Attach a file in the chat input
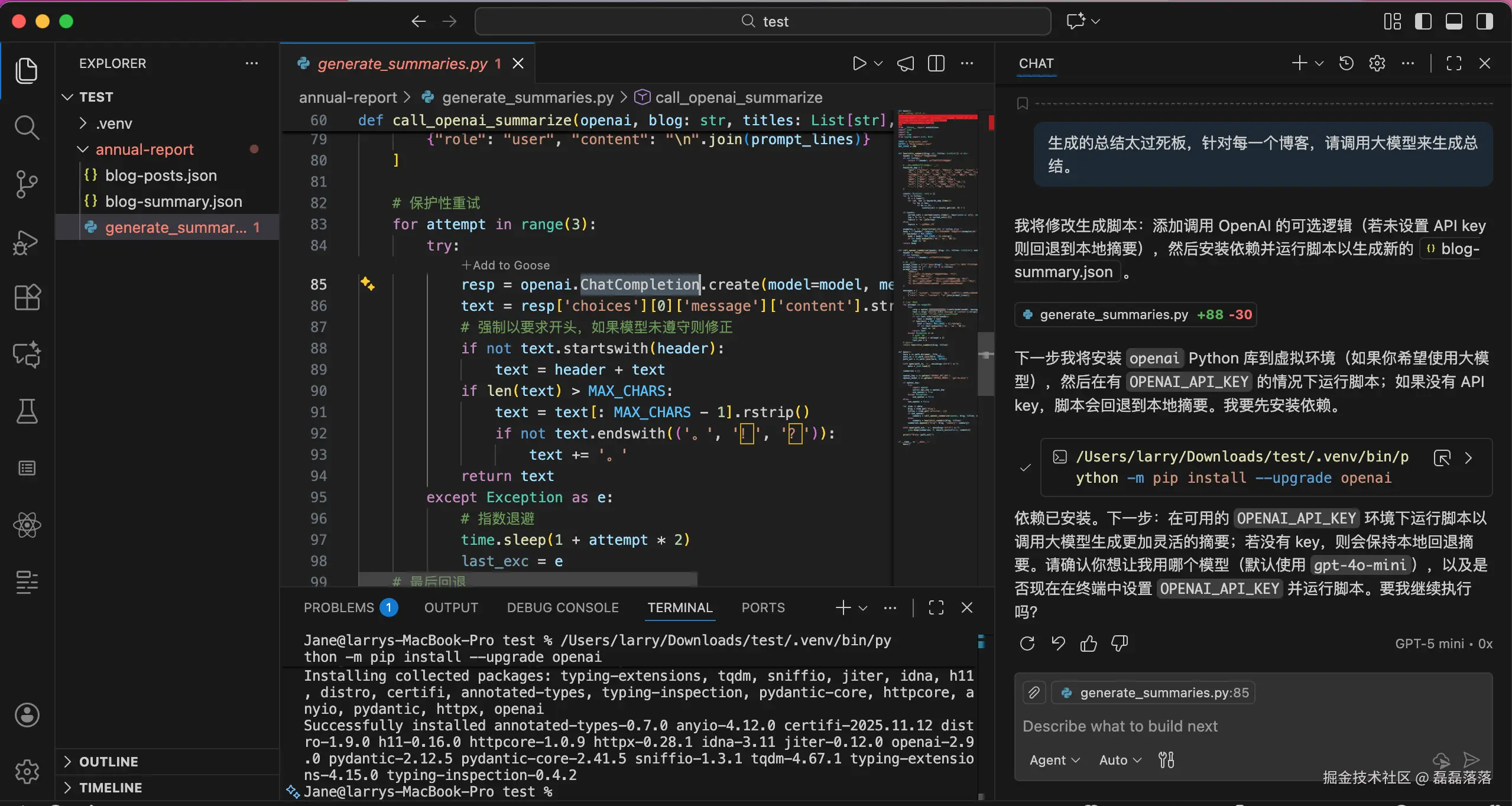Viewport: 1512px width, 806px height. [1033, 692]
